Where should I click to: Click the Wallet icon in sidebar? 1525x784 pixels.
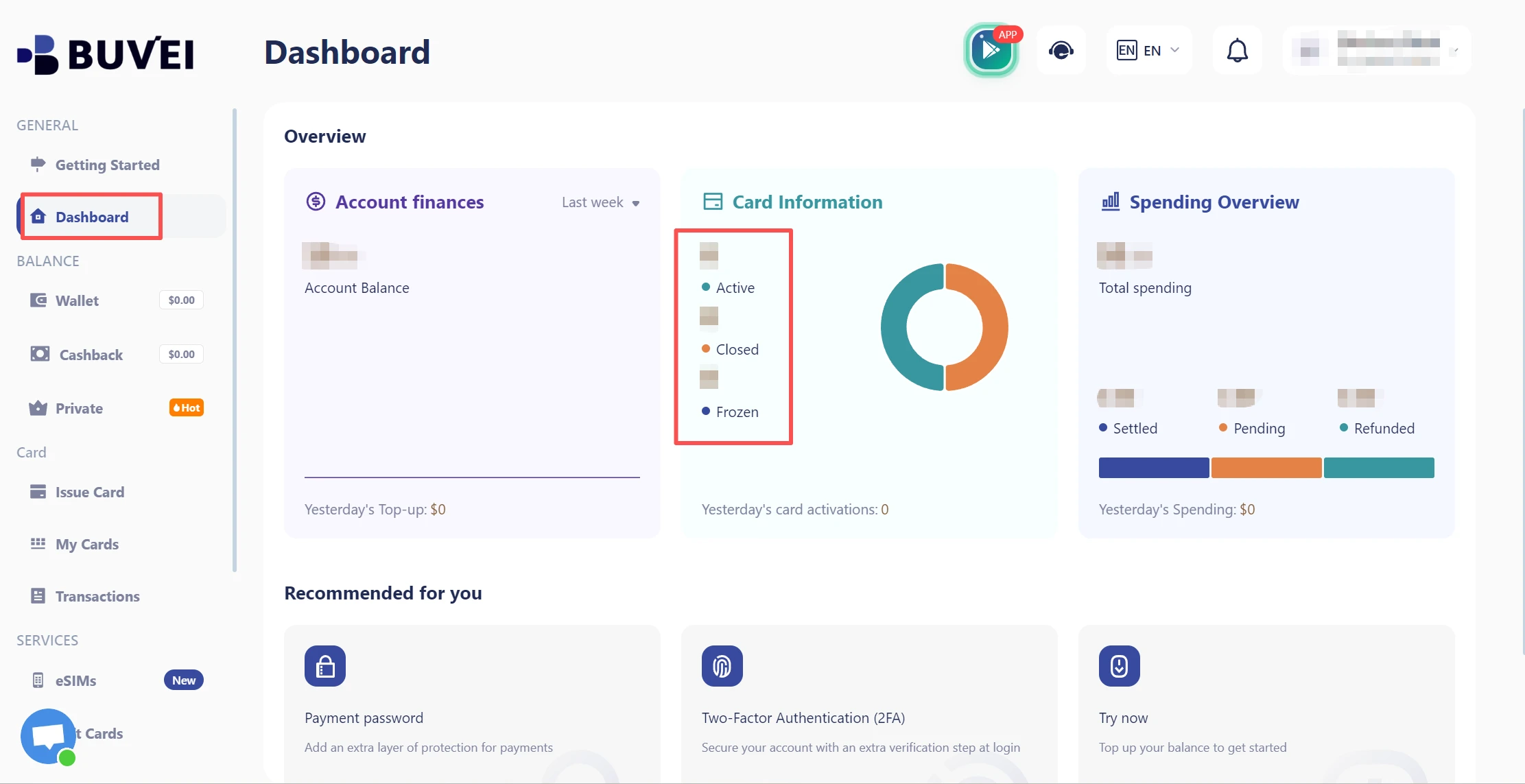[x=38, y=300]
